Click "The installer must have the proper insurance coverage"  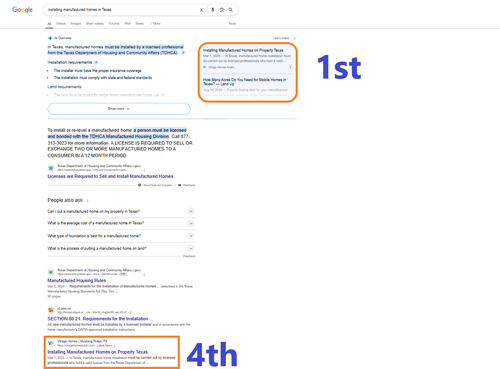point(98,71)
